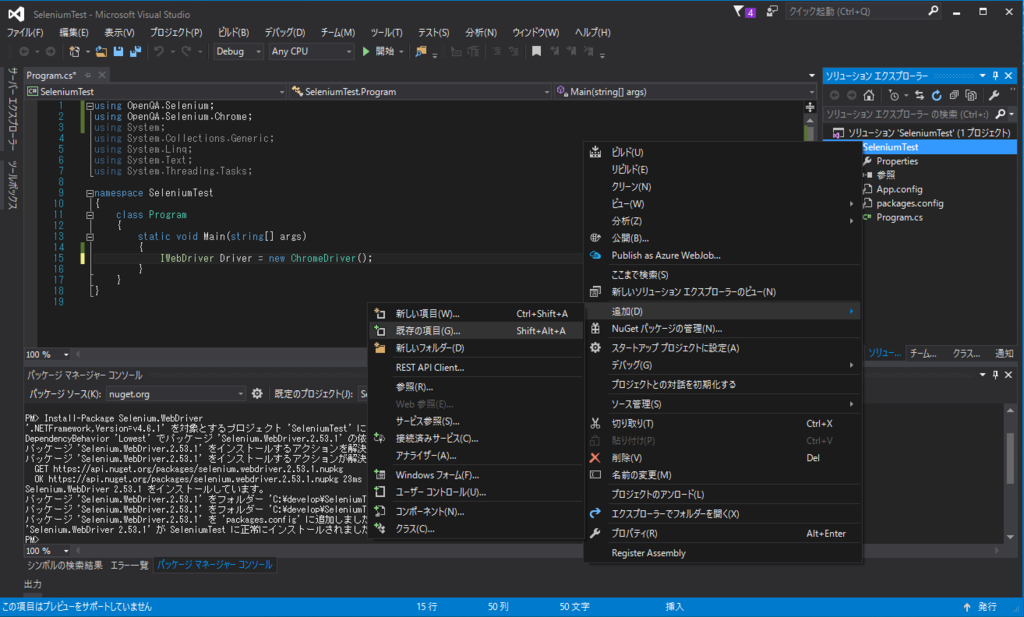Click the Save All icon

tap(136, 52)
